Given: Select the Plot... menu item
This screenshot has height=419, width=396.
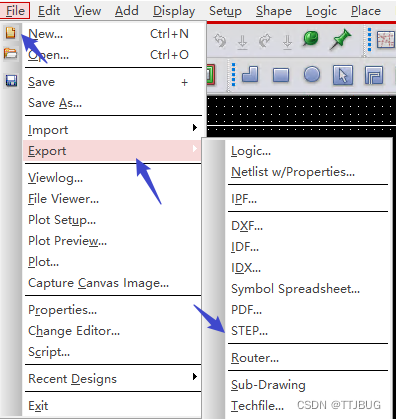Looking at the screenshot, I should pos(113,262).
